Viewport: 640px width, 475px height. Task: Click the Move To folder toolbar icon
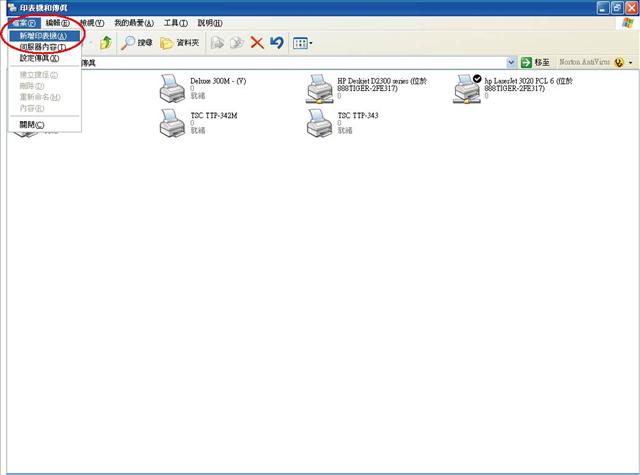[217, 42]
